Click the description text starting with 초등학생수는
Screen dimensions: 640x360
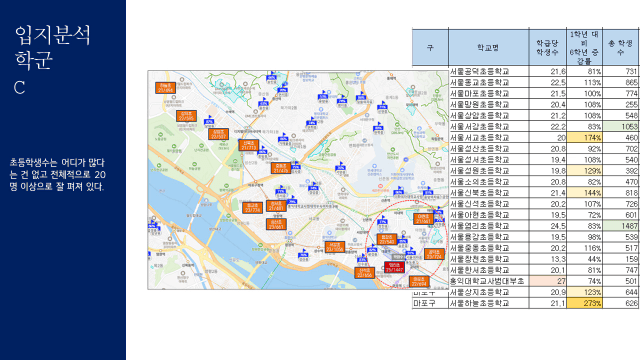[x=58, y=175]
